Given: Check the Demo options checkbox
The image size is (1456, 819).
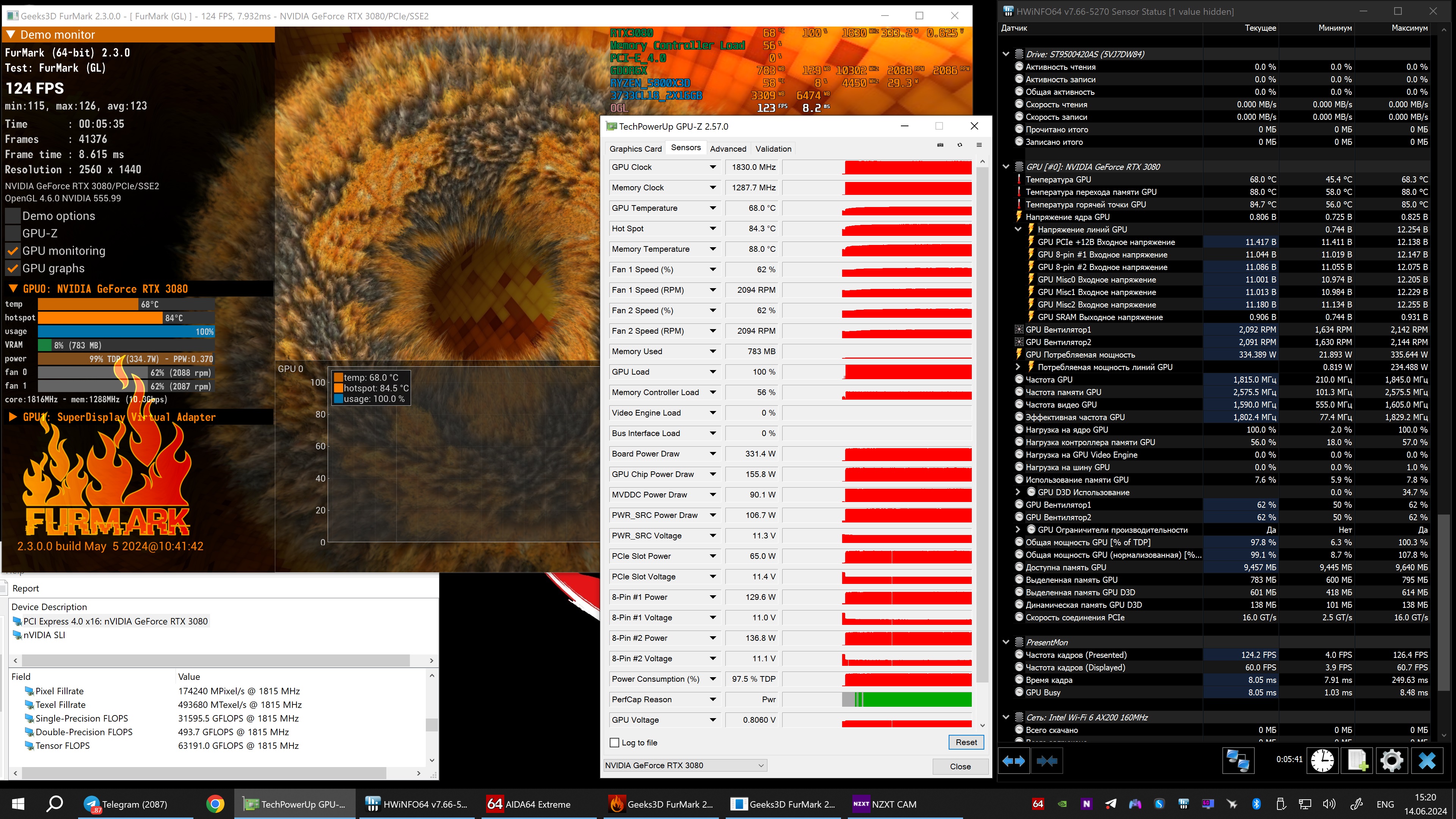Looking at the screenshot, I should [x=13, y=216].
